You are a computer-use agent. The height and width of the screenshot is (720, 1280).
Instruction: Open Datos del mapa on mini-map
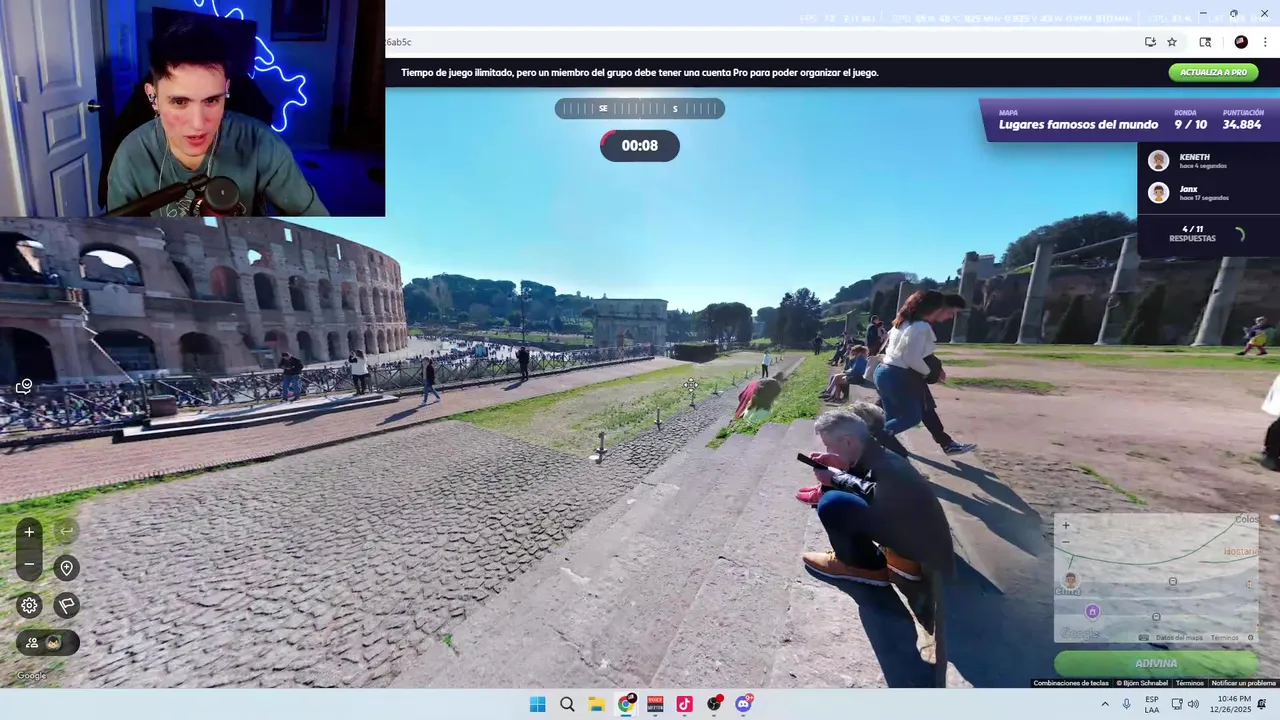(x=1179, y=637)
